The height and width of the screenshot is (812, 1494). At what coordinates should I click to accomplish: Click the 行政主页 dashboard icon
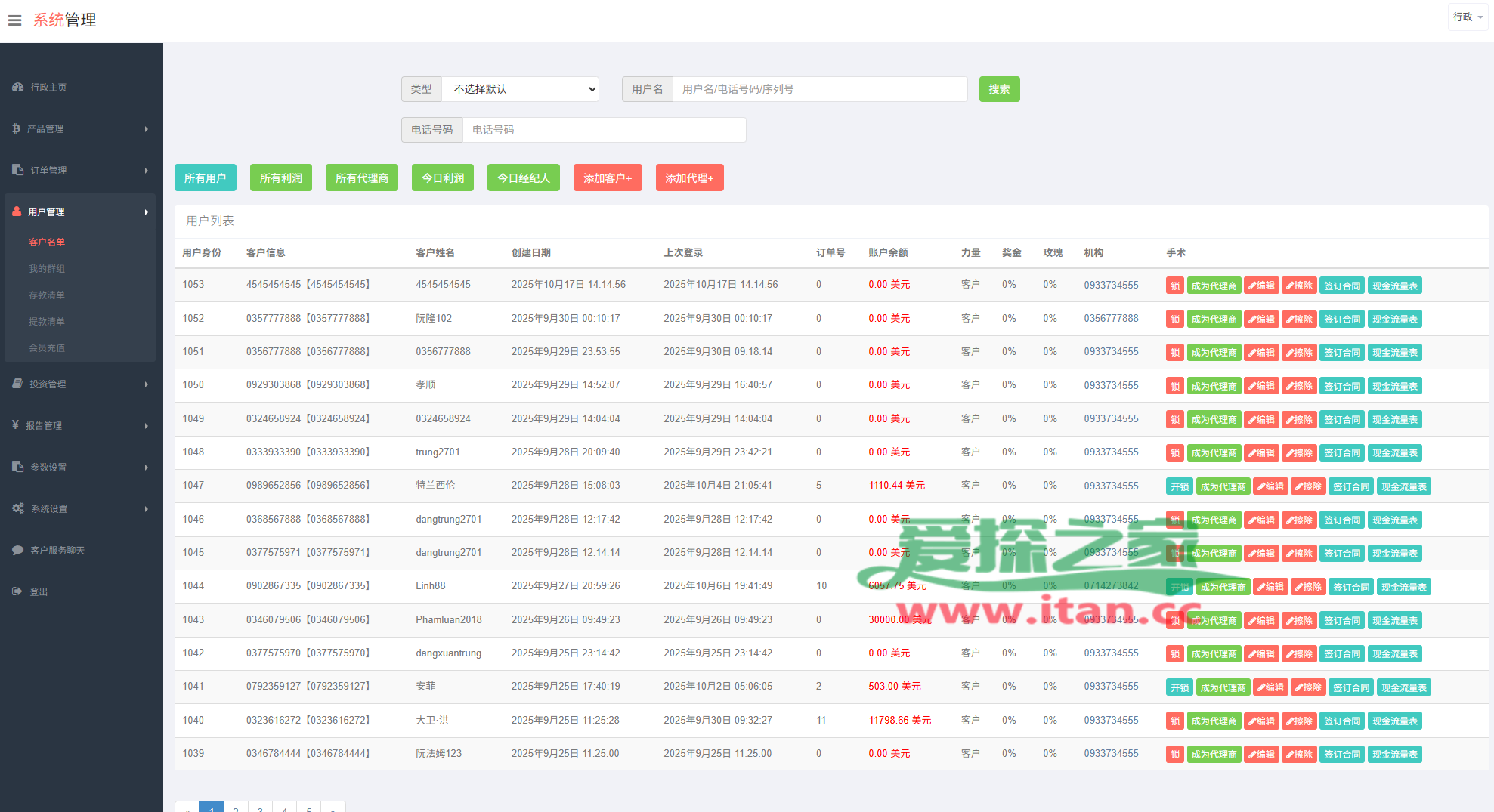[17, 88]
